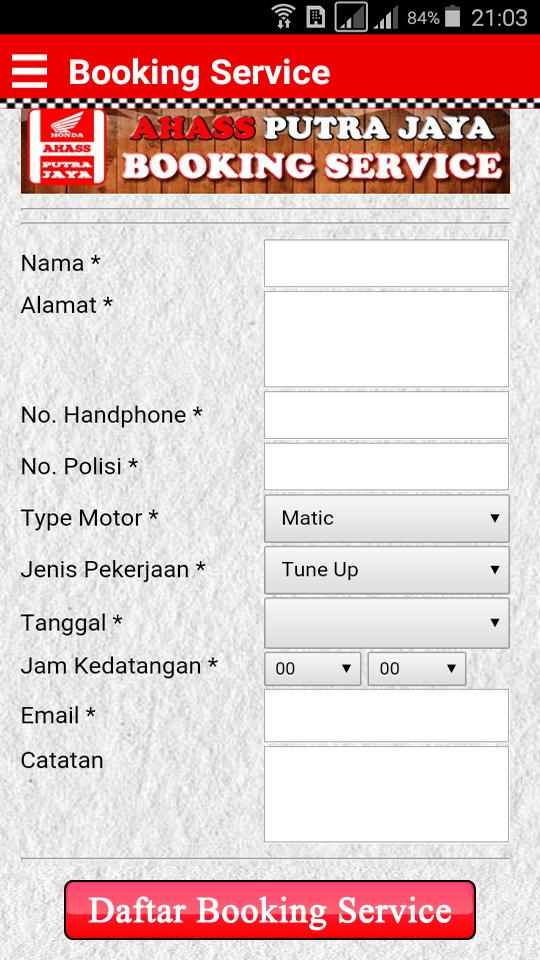Focus the Nama input field
Screen dimensions: 540x960
pyautogui.click(x=386, y=263)
